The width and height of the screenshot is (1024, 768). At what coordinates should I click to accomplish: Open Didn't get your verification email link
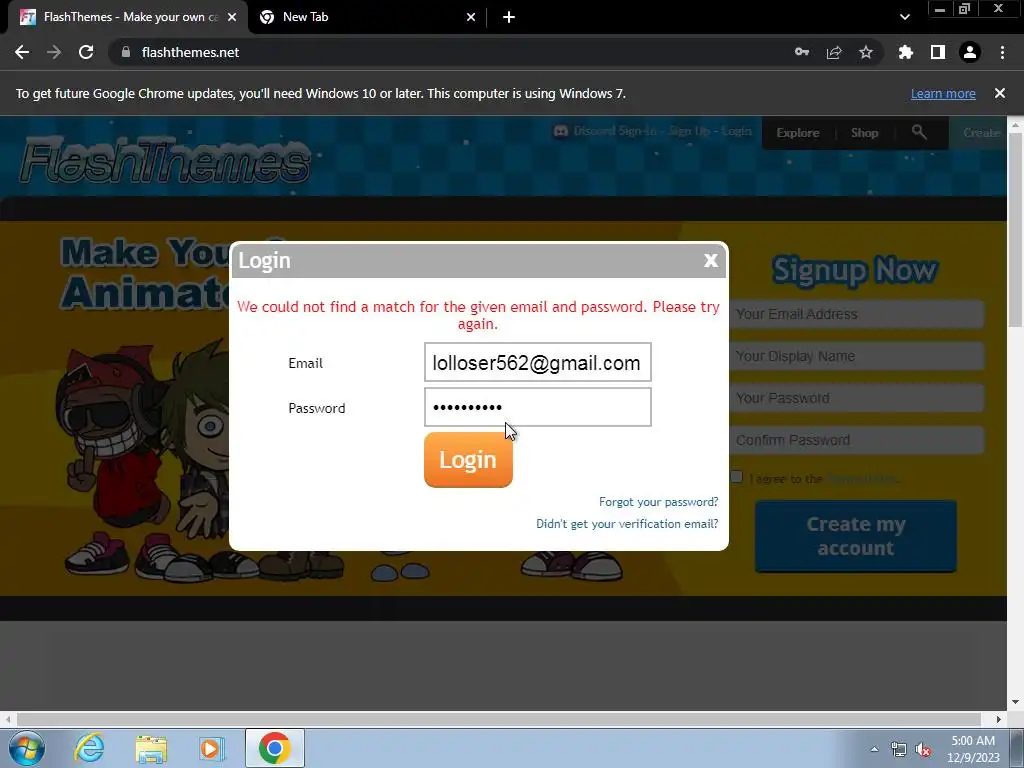pos(627,524)
